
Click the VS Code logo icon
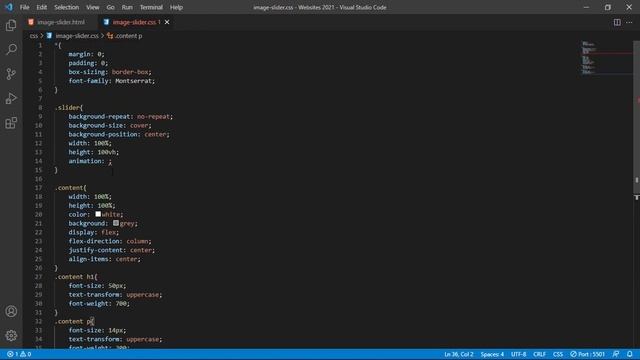[9, 7]
